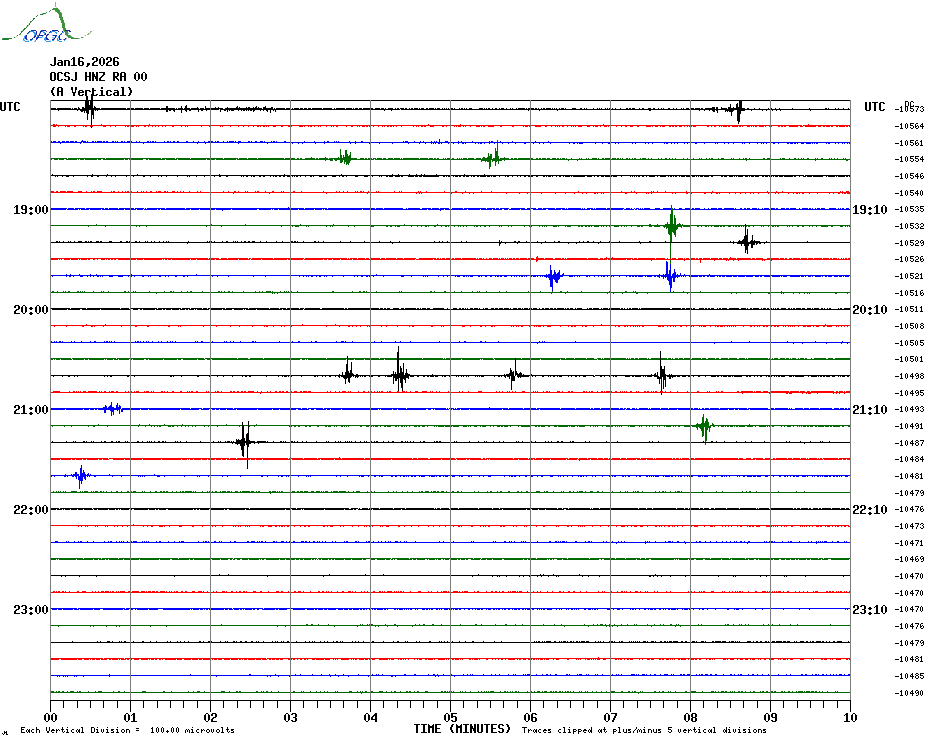The height and width of the screenshot is (744, 930).
Task: Pick the 22:00 time marker
Action: [x=30, y=510]
